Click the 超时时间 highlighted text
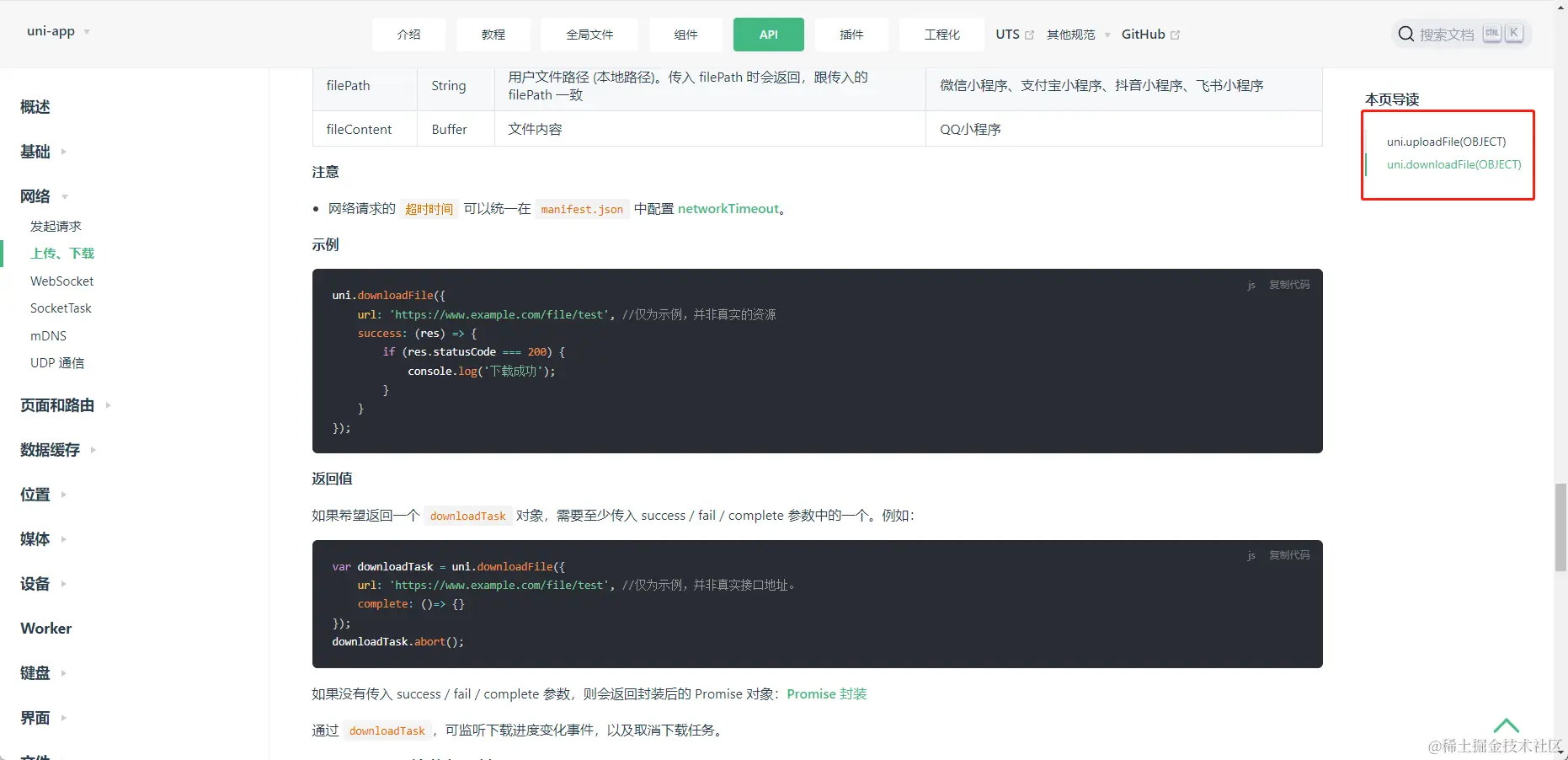1568x760 pixels. pyautogui.click(x=429, y=209)
